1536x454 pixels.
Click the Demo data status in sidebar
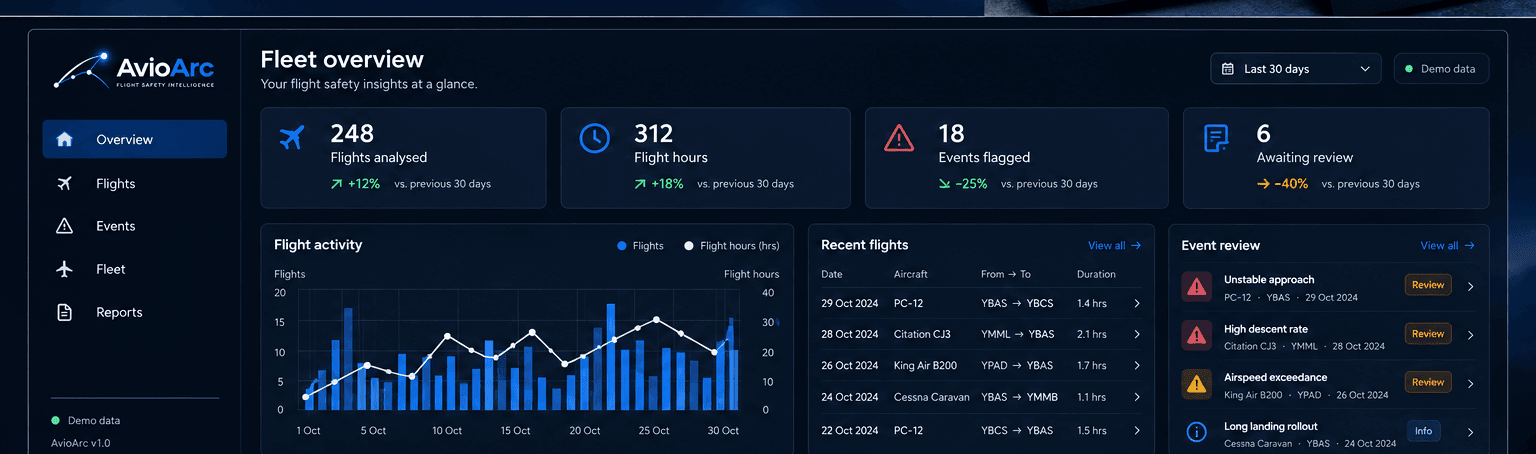click(86, 421)
